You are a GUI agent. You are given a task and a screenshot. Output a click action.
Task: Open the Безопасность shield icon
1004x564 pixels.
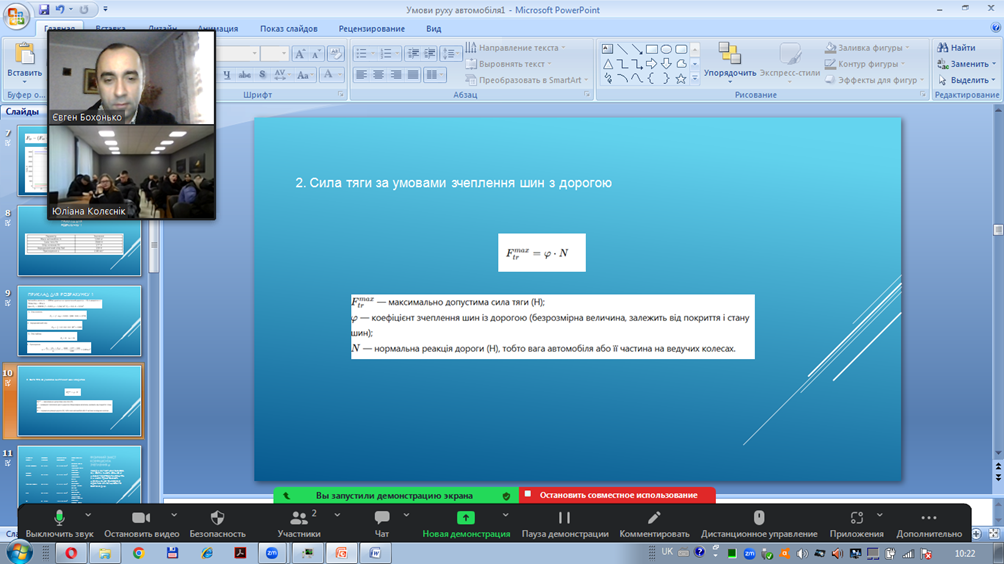217,519
